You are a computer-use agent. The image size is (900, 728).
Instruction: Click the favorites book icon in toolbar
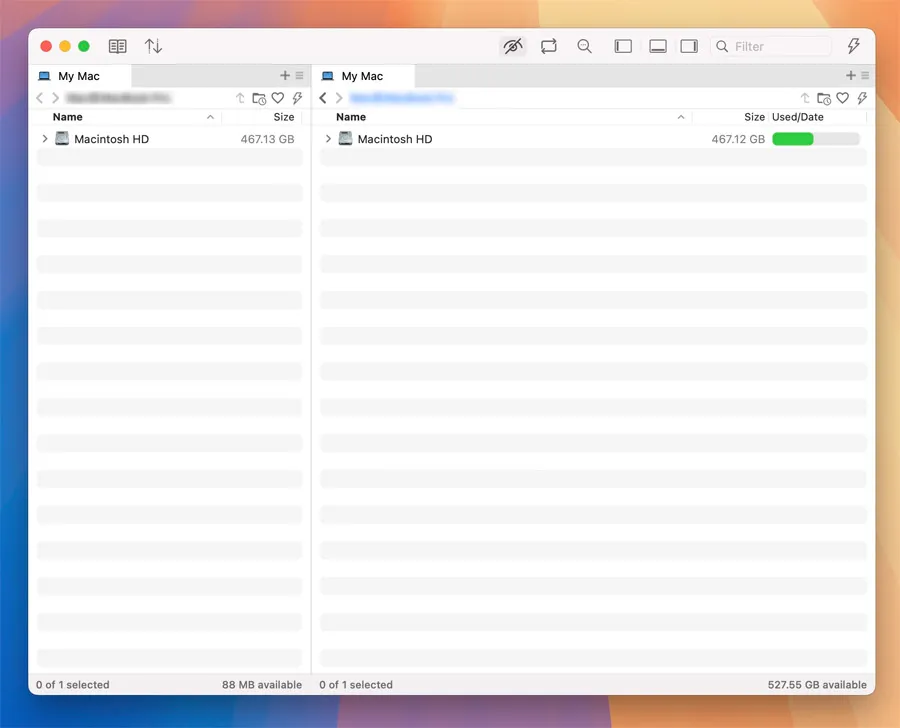pyautogui.click(x=118, y=46)
